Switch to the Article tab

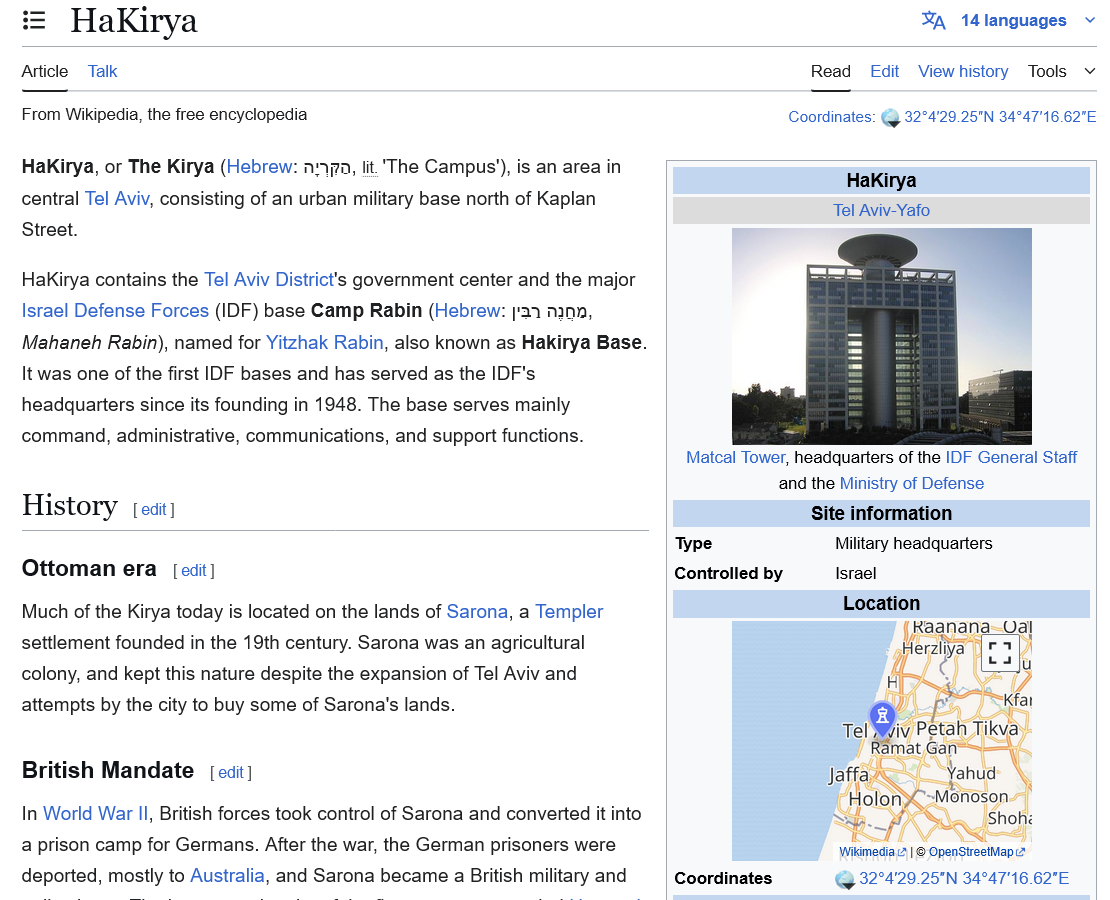click(45, 72)
